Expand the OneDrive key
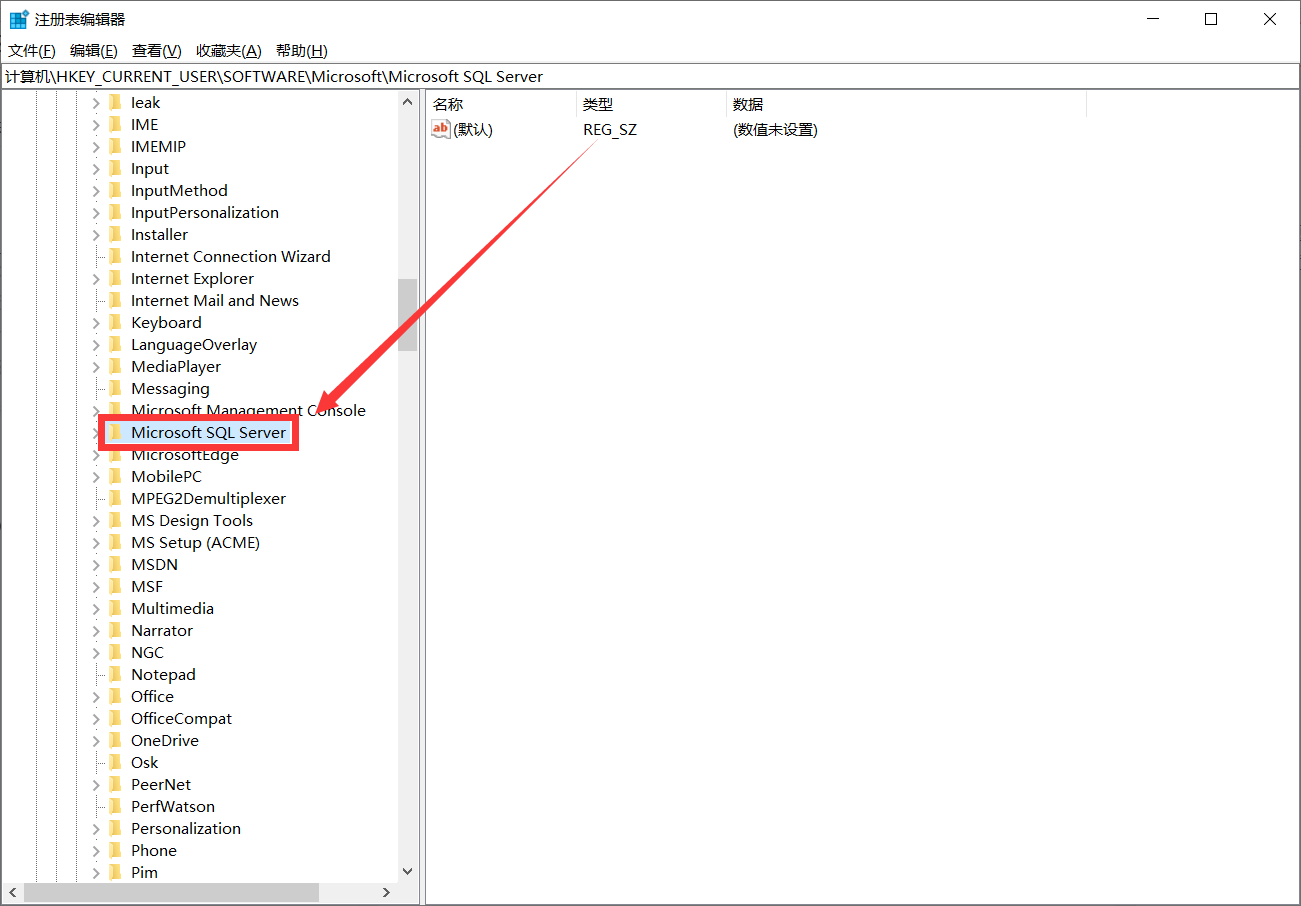Image resolution: width=1301 pixels, height=906 pixels. point(96,740)
